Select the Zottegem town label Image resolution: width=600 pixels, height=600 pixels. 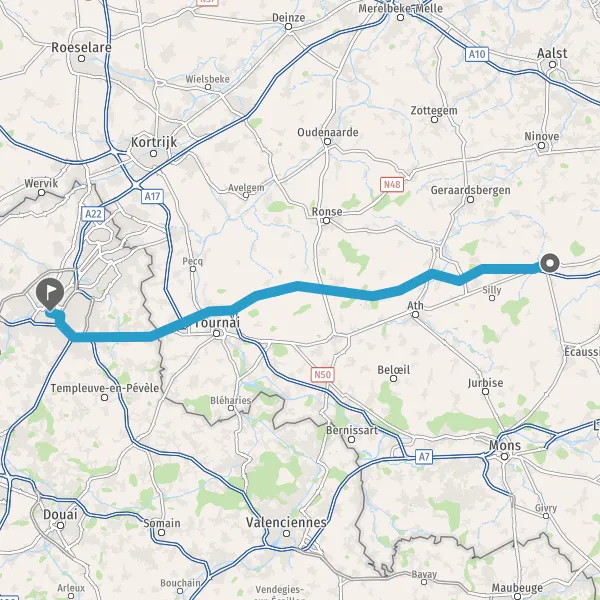point(434,111)
